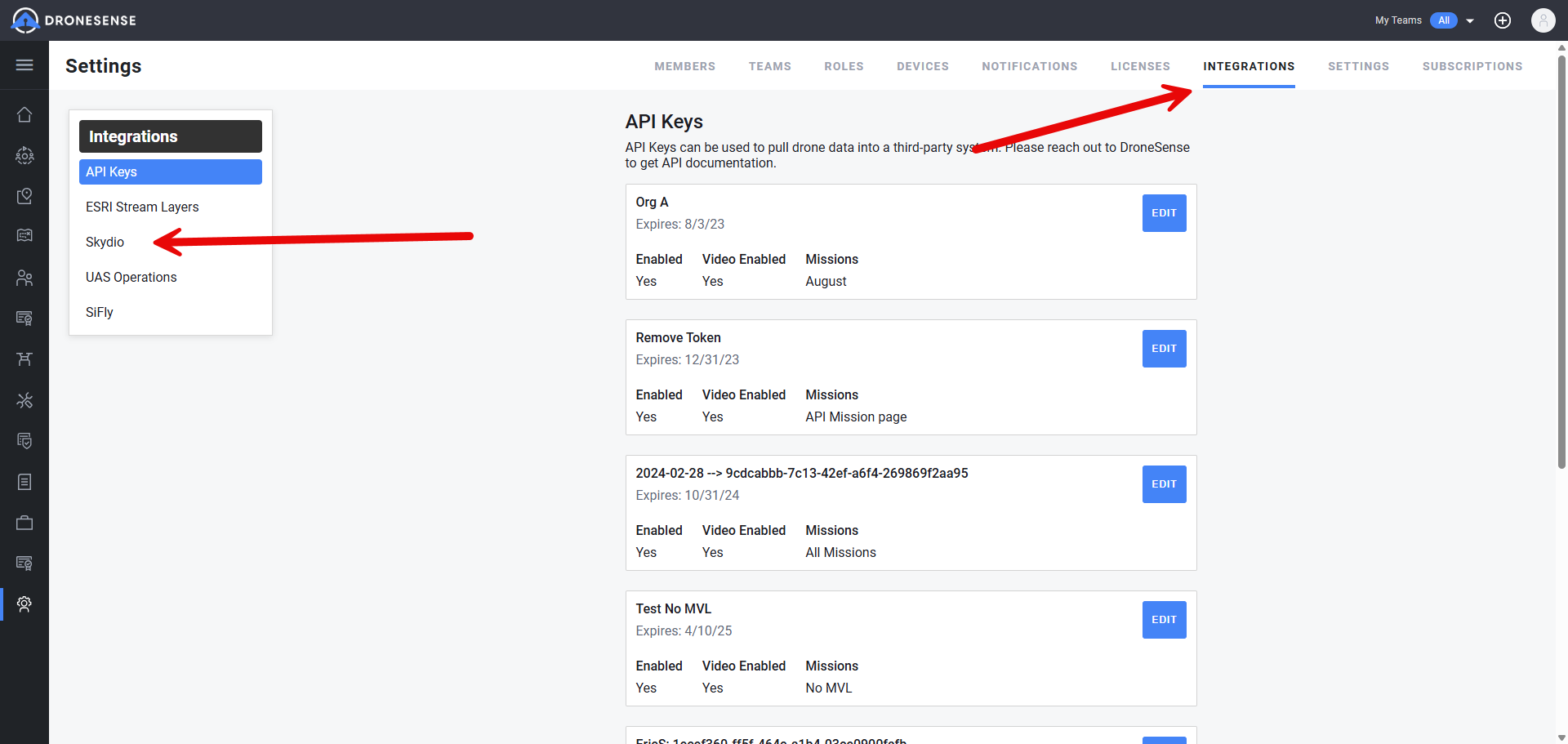The height and width of the screenshot is (744, 1568).
Task: Click the DroneSense logo
Action: pos(73,20)
